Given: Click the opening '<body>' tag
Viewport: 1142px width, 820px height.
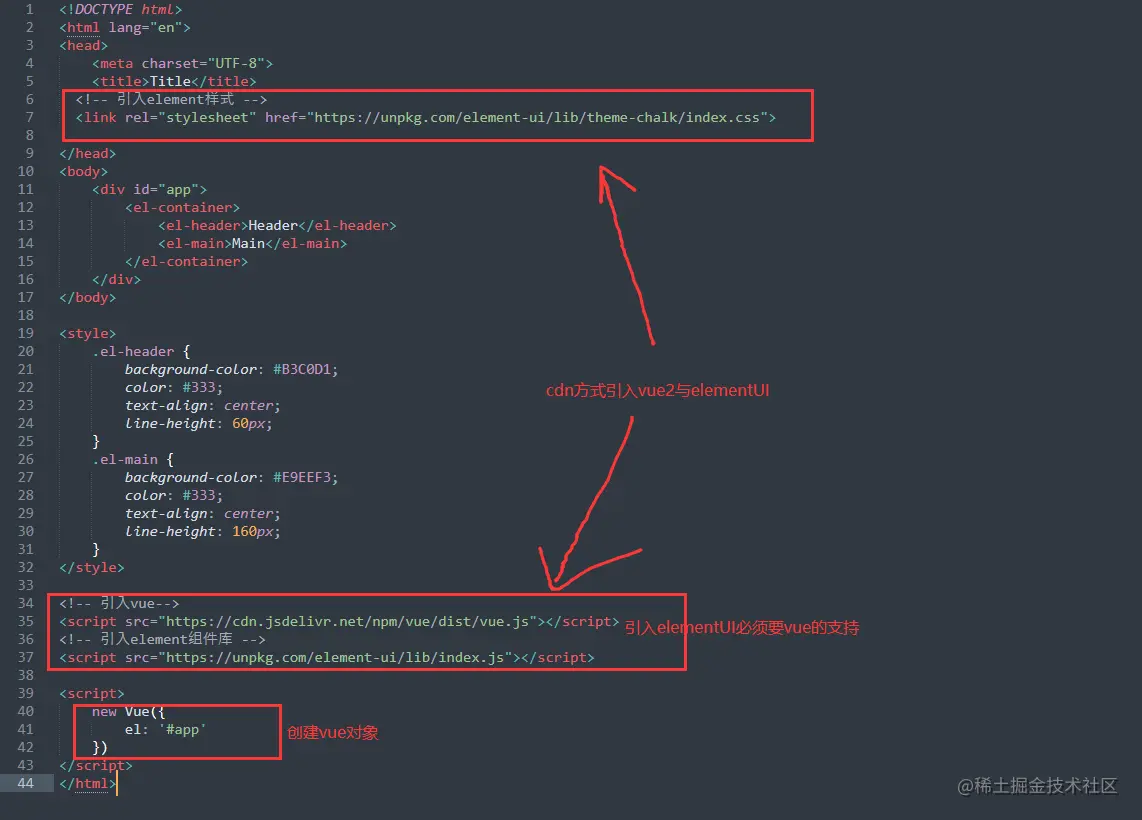Looking at the screenshot, I should tap(84, 171).
